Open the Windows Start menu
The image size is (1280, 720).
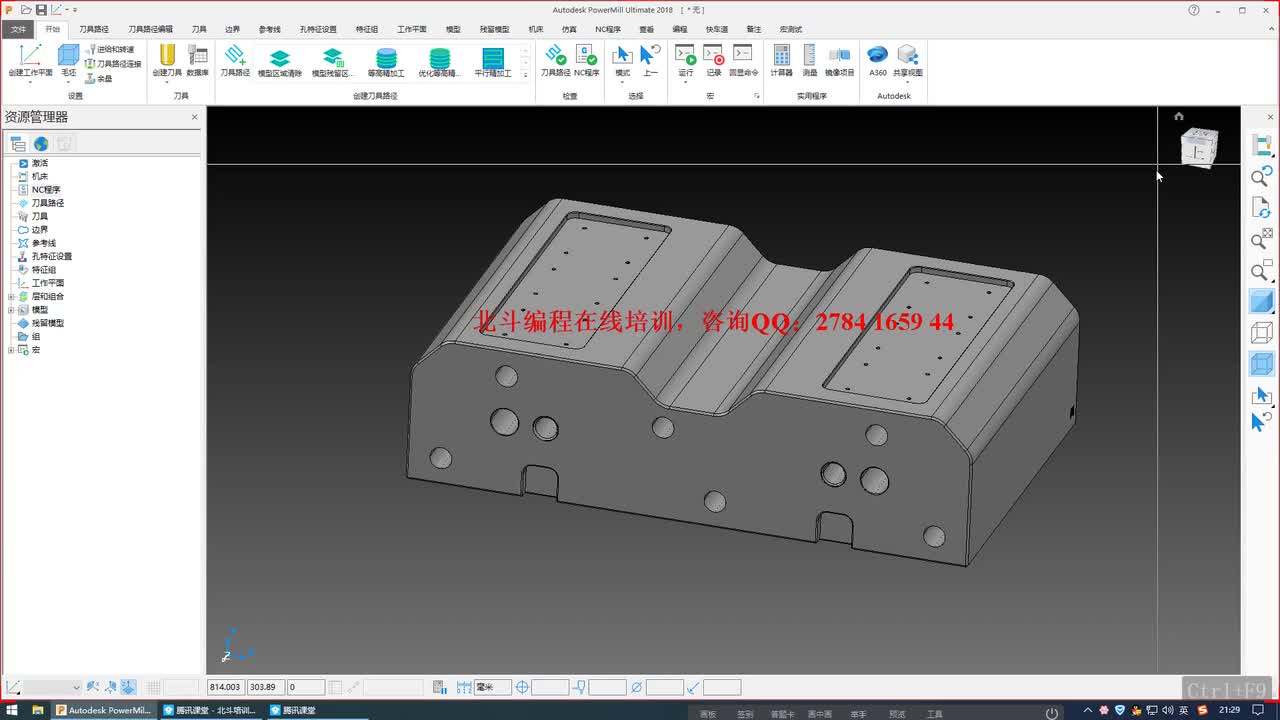pyautogui.click(x=11, y=710)
